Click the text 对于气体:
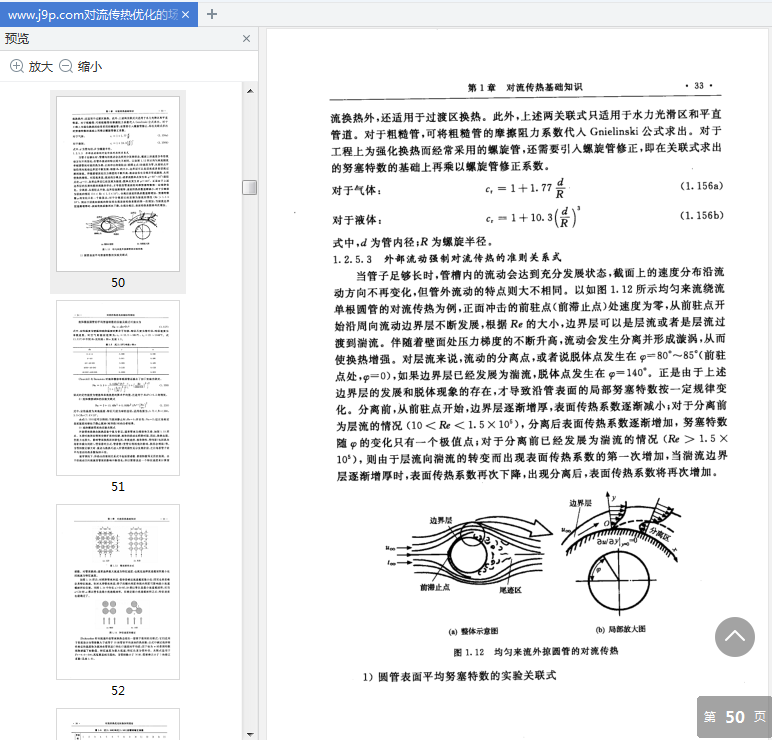The width and height of the screenshot is (772, 740). pyautogui.click(x=356, y=190)
